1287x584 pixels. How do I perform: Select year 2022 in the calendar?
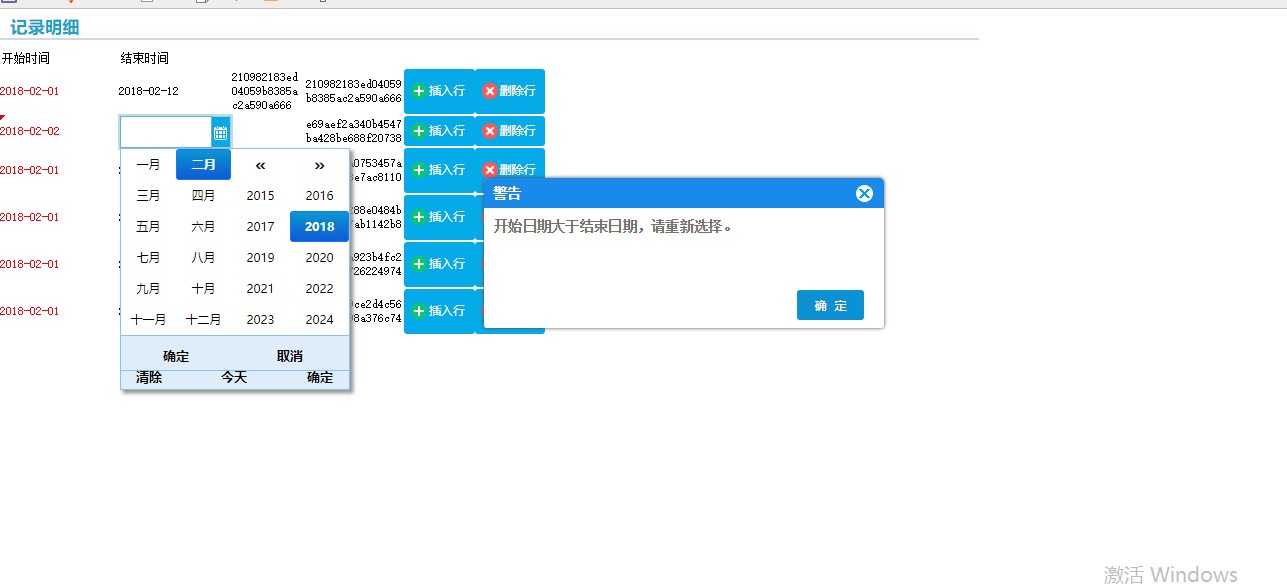tap(319, 289)
